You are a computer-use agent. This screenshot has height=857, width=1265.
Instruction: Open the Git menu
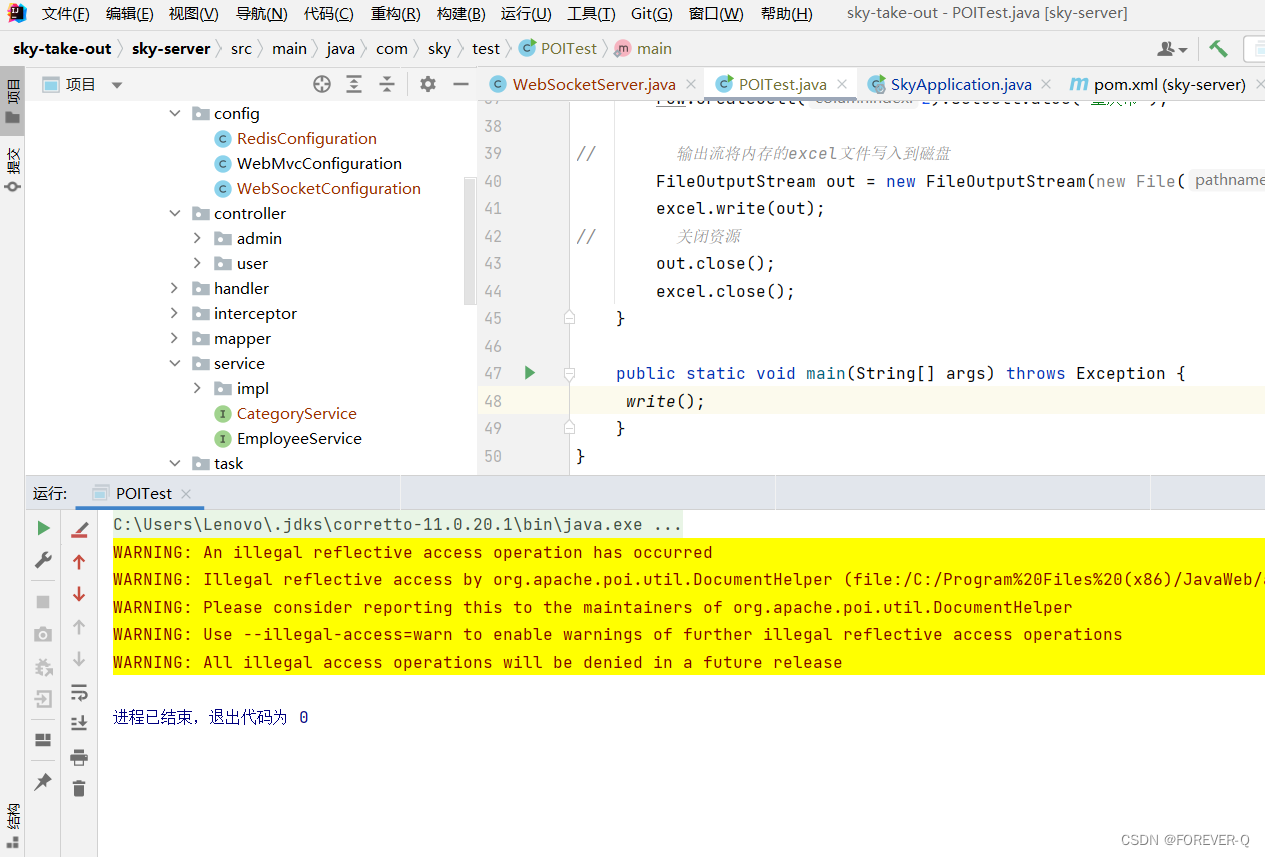(650, 13)
